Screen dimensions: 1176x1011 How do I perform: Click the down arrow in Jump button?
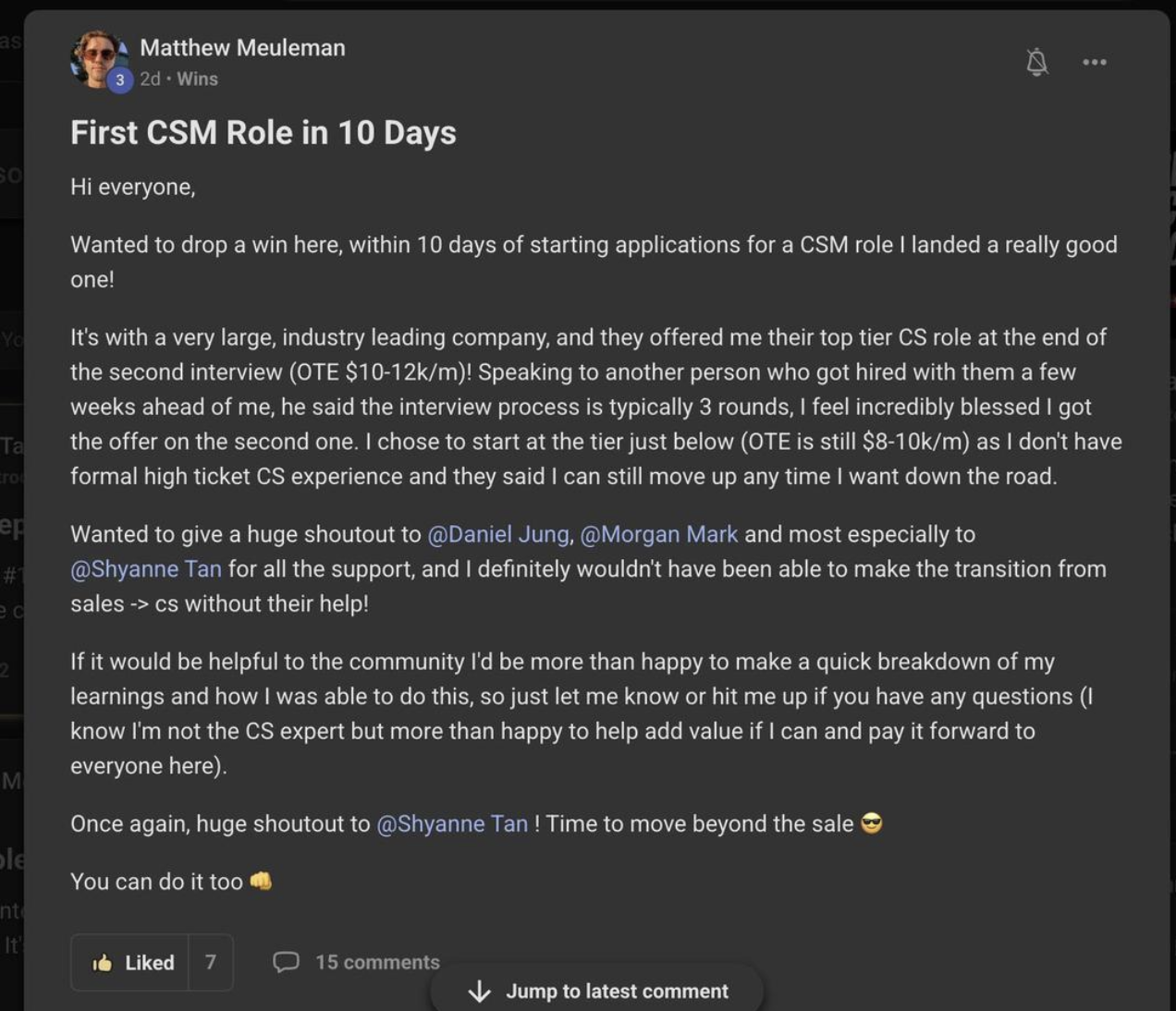(x=479, y=992)
